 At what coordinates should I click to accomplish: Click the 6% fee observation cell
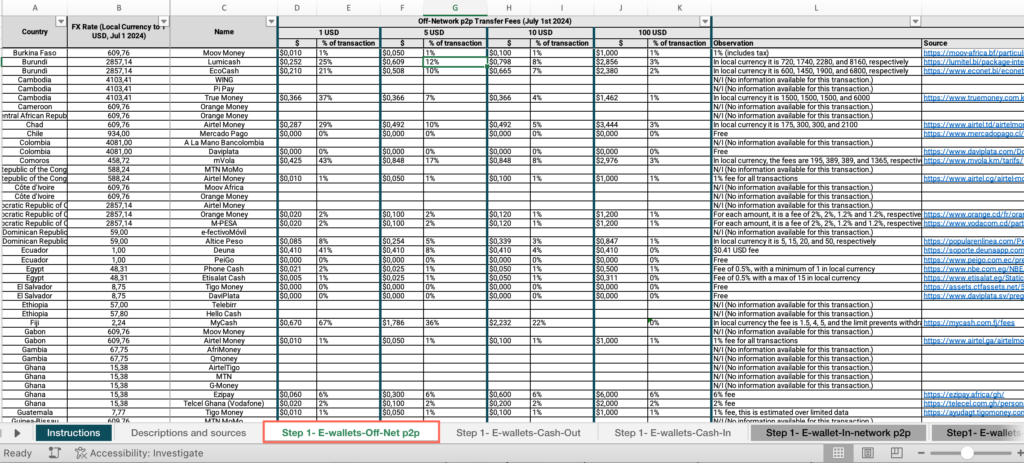816,394
